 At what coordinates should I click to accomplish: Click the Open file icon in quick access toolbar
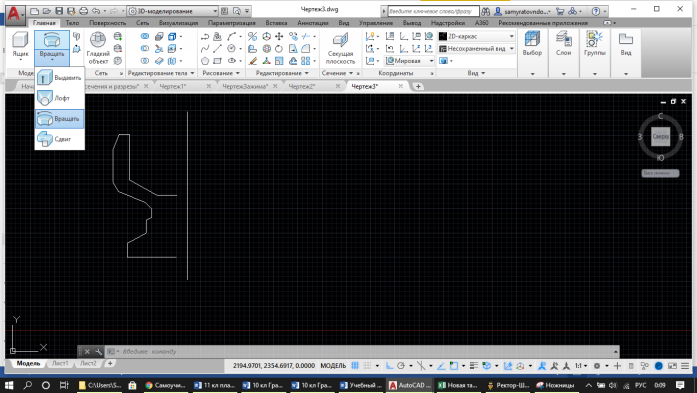(47, 11)
